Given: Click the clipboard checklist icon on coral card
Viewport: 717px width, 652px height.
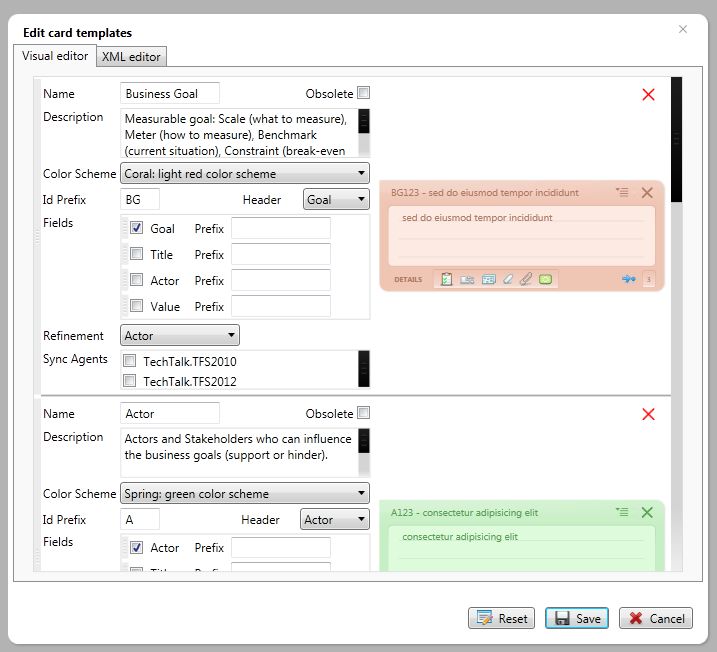Looking at the screenshot, I should coord(446,279).
